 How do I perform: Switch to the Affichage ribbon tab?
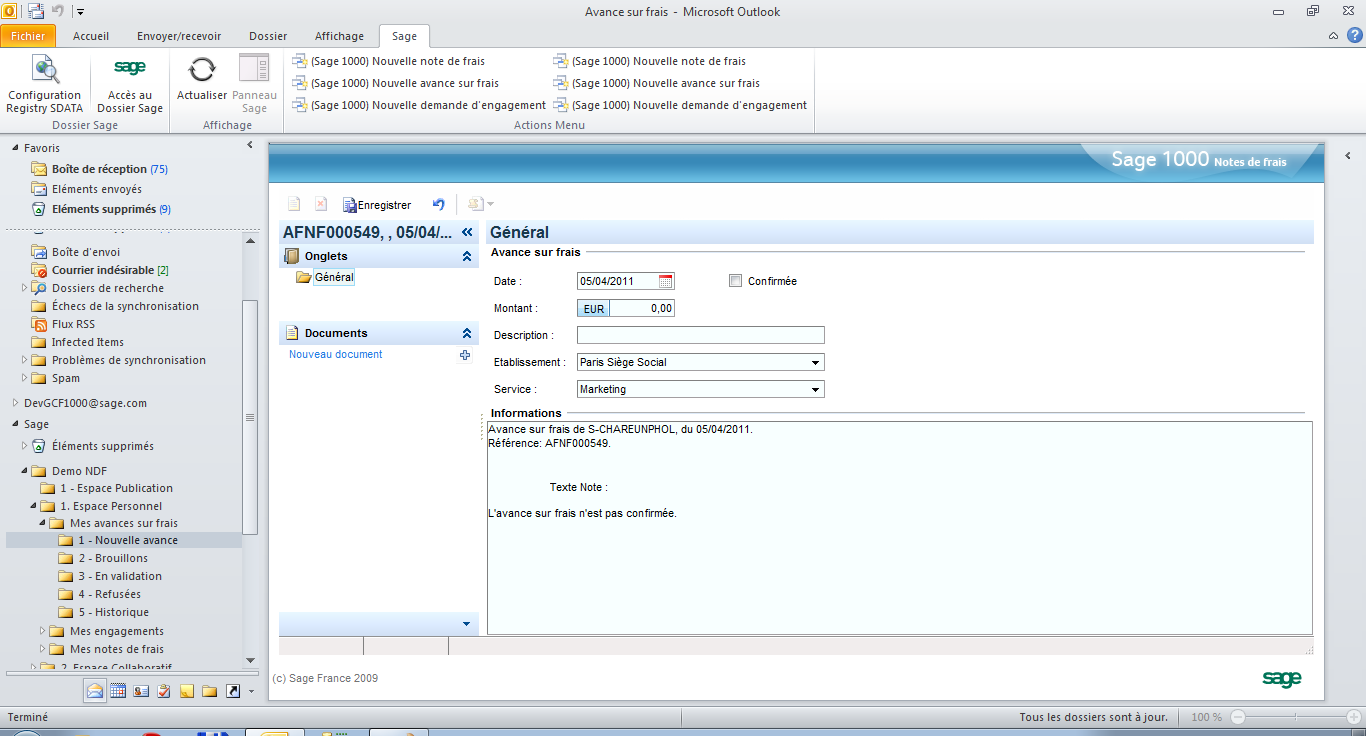(339, 36)
